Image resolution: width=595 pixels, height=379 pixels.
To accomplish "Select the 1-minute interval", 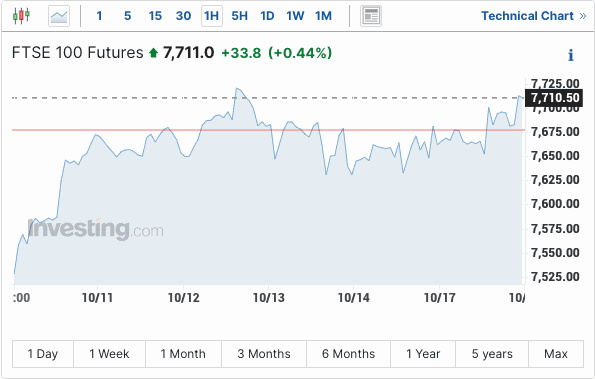I will tap(99, 16).
